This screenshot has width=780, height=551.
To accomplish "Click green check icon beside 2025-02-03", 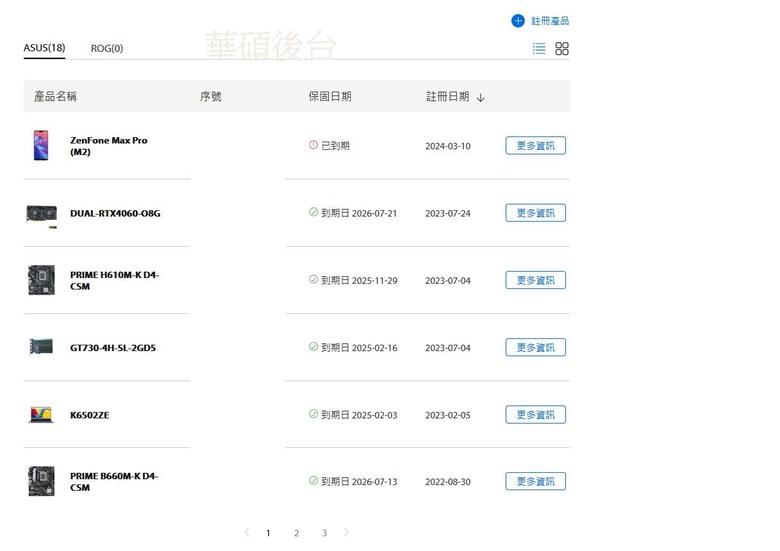I will [x=313, y=413].
